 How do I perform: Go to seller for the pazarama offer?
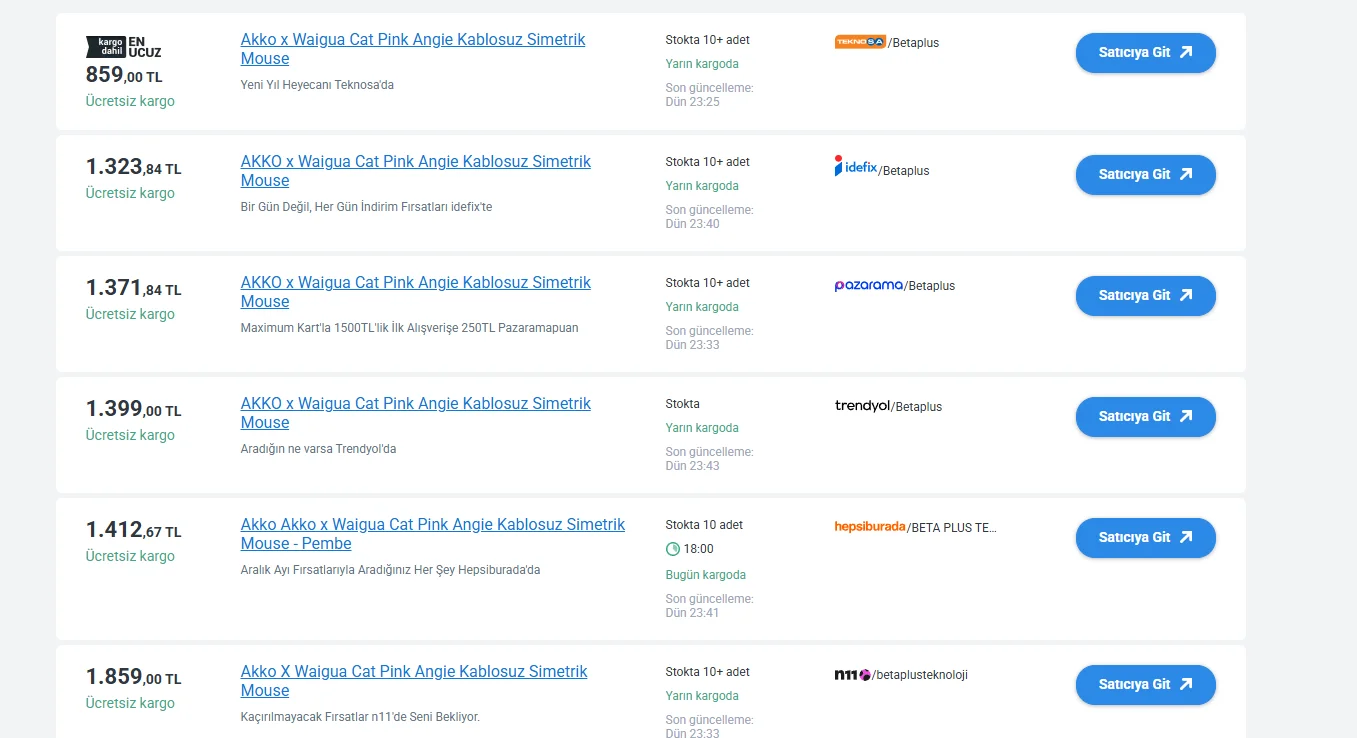click(1145, 296)
